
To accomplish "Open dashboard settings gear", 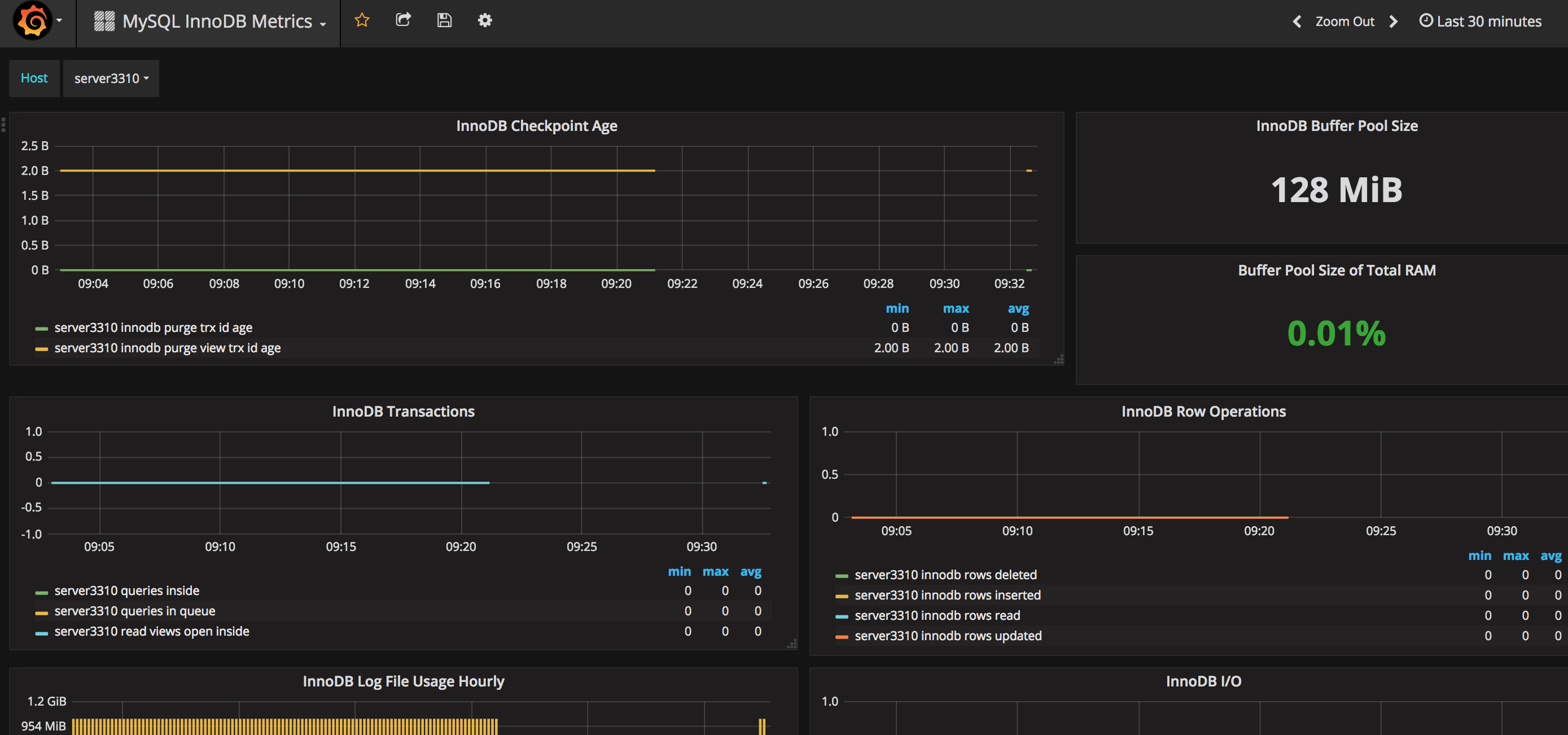I will 484,20.
